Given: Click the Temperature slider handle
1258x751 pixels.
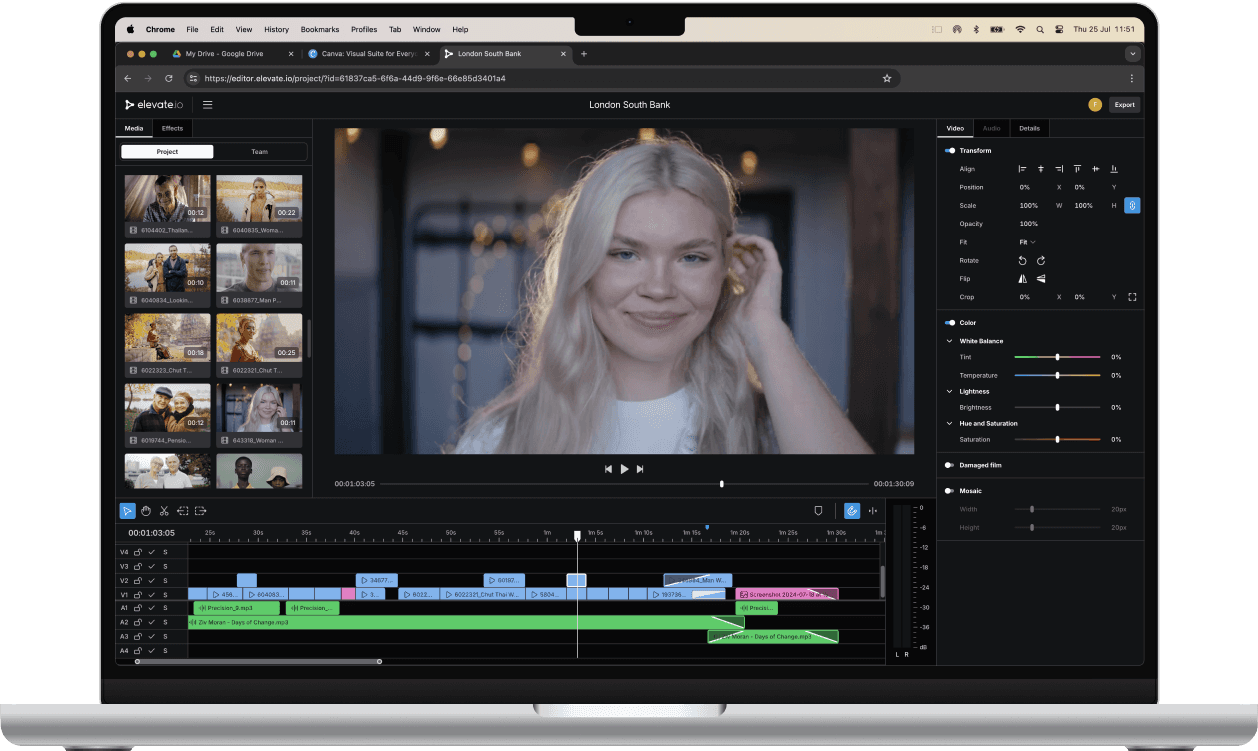Looking at the screenshot, I should (1057, 375).
